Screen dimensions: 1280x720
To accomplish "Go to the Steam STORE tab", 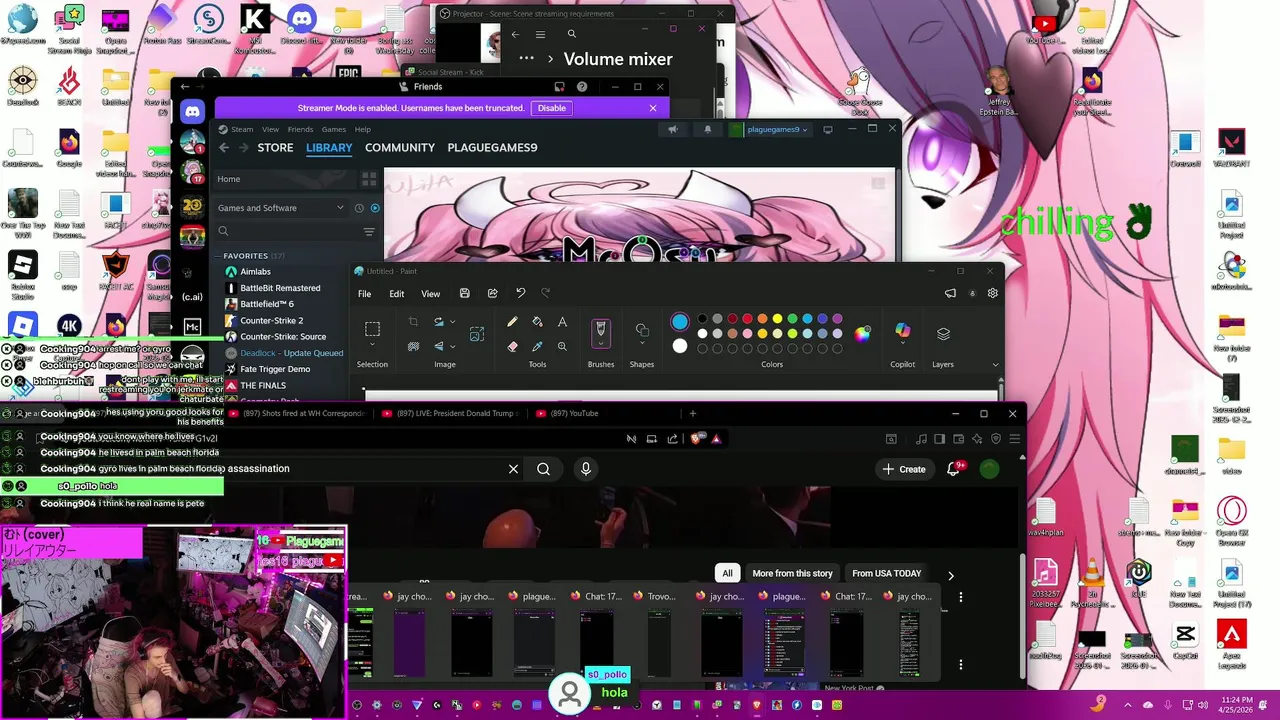I will (275, 147).
